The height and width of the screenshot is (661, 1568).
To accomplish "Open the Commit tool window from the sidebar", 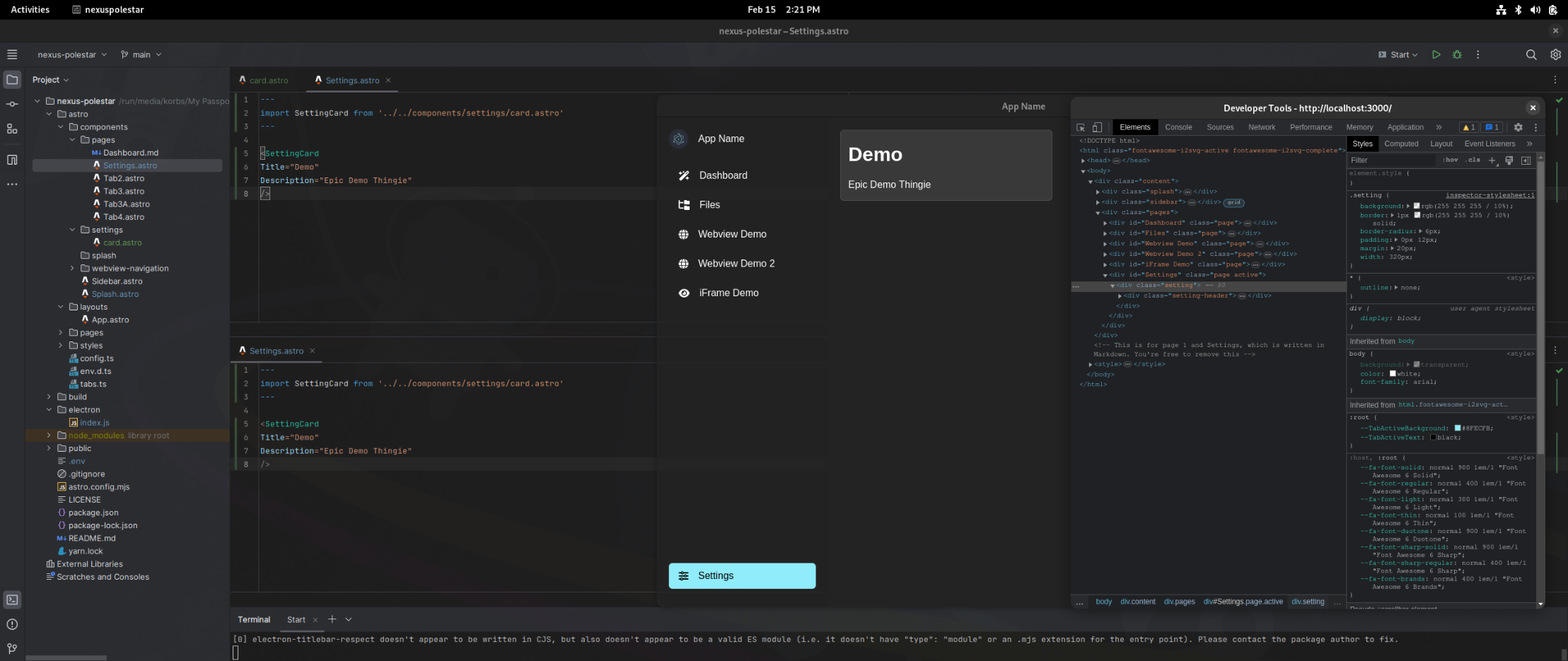I will (x=12, y=104).
